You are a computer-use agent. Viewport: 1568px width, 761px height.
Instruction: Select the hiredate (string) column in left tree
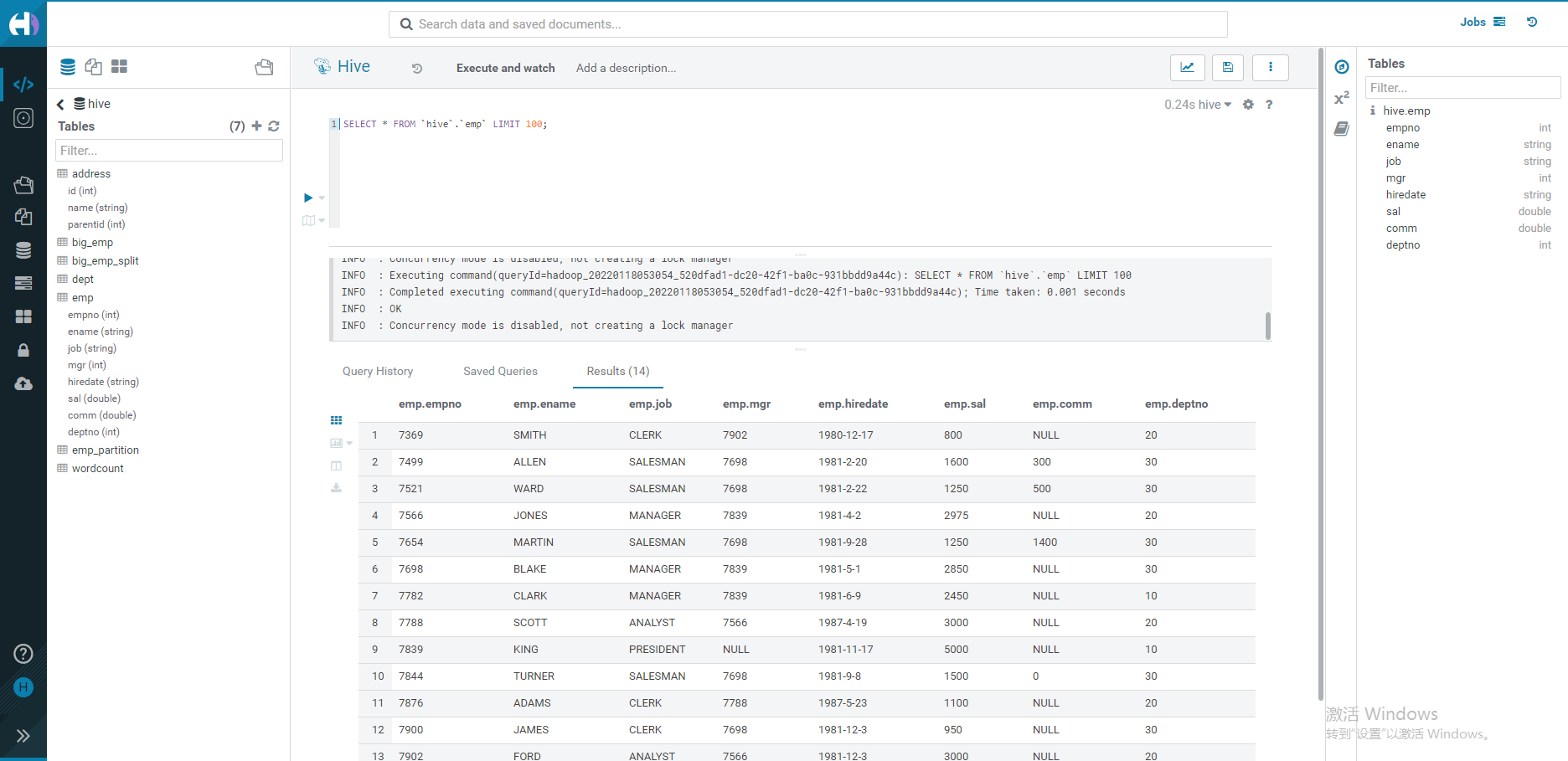pos(103,382)
